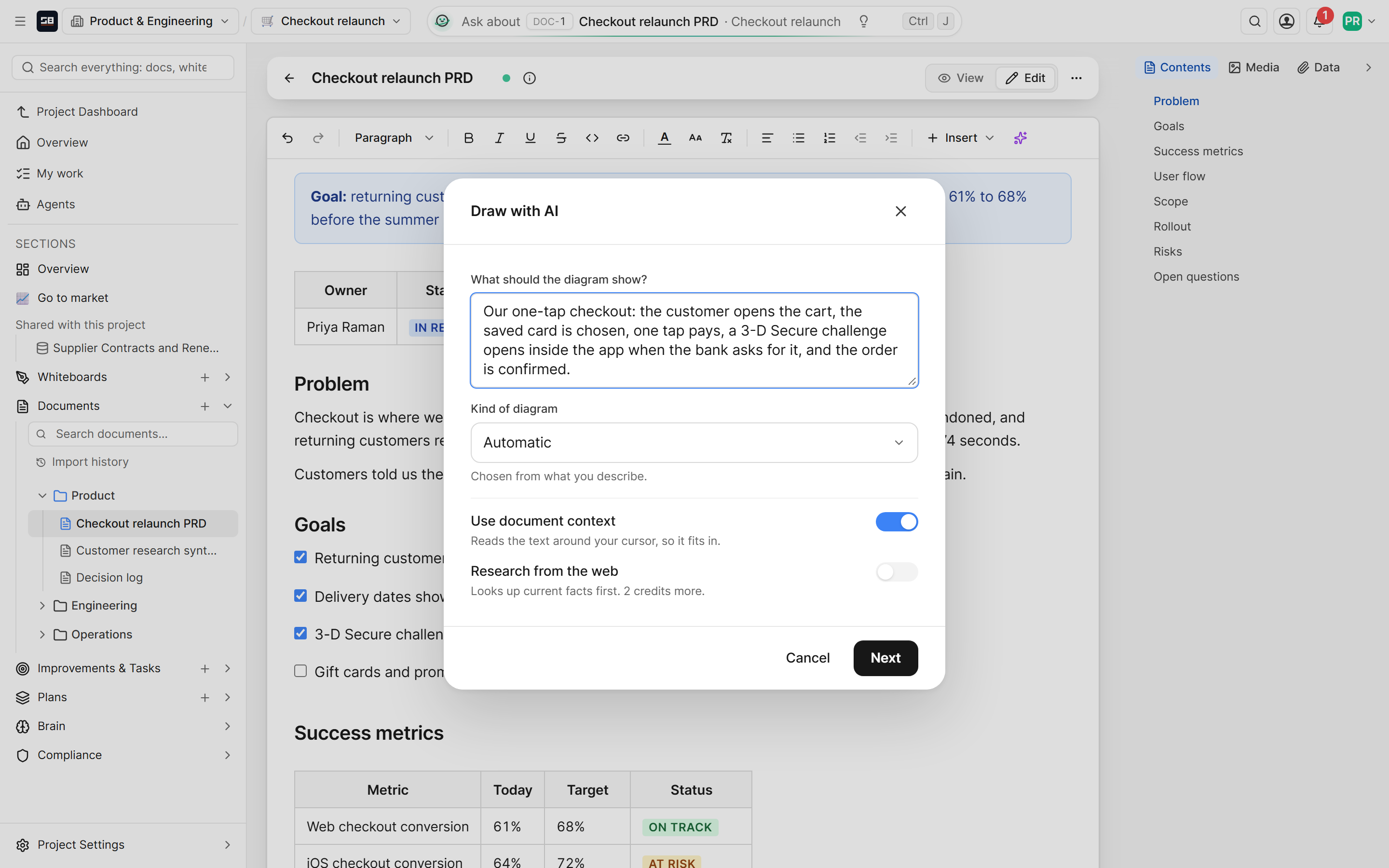The height and width of the screenshot is (868, 1389).
Task: Apply underline formatting
Action: coord(531,138)
